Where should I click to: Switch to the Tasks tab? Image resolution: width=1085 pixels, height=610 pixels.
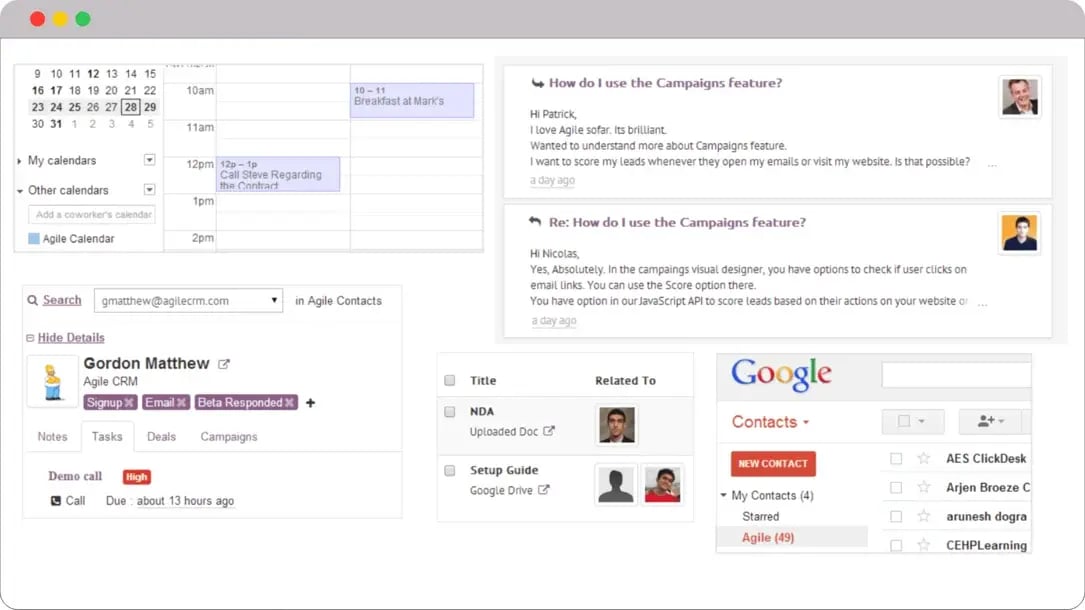click(107, 436)
